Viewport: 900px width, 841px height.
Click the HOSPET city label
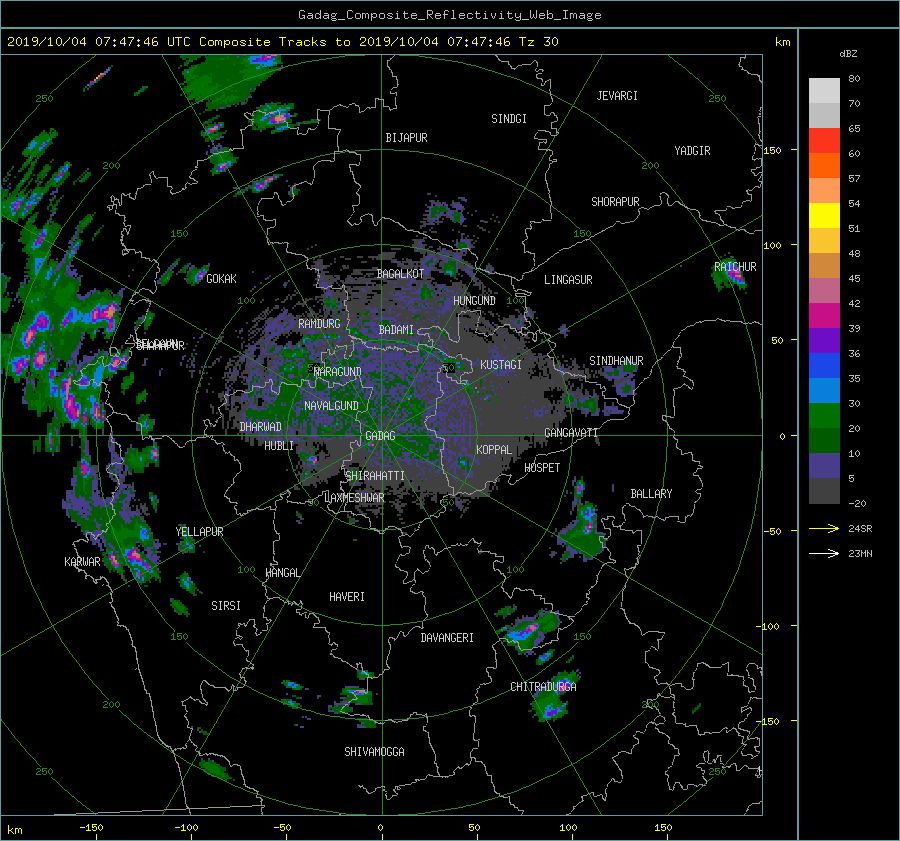click(542, 468)
